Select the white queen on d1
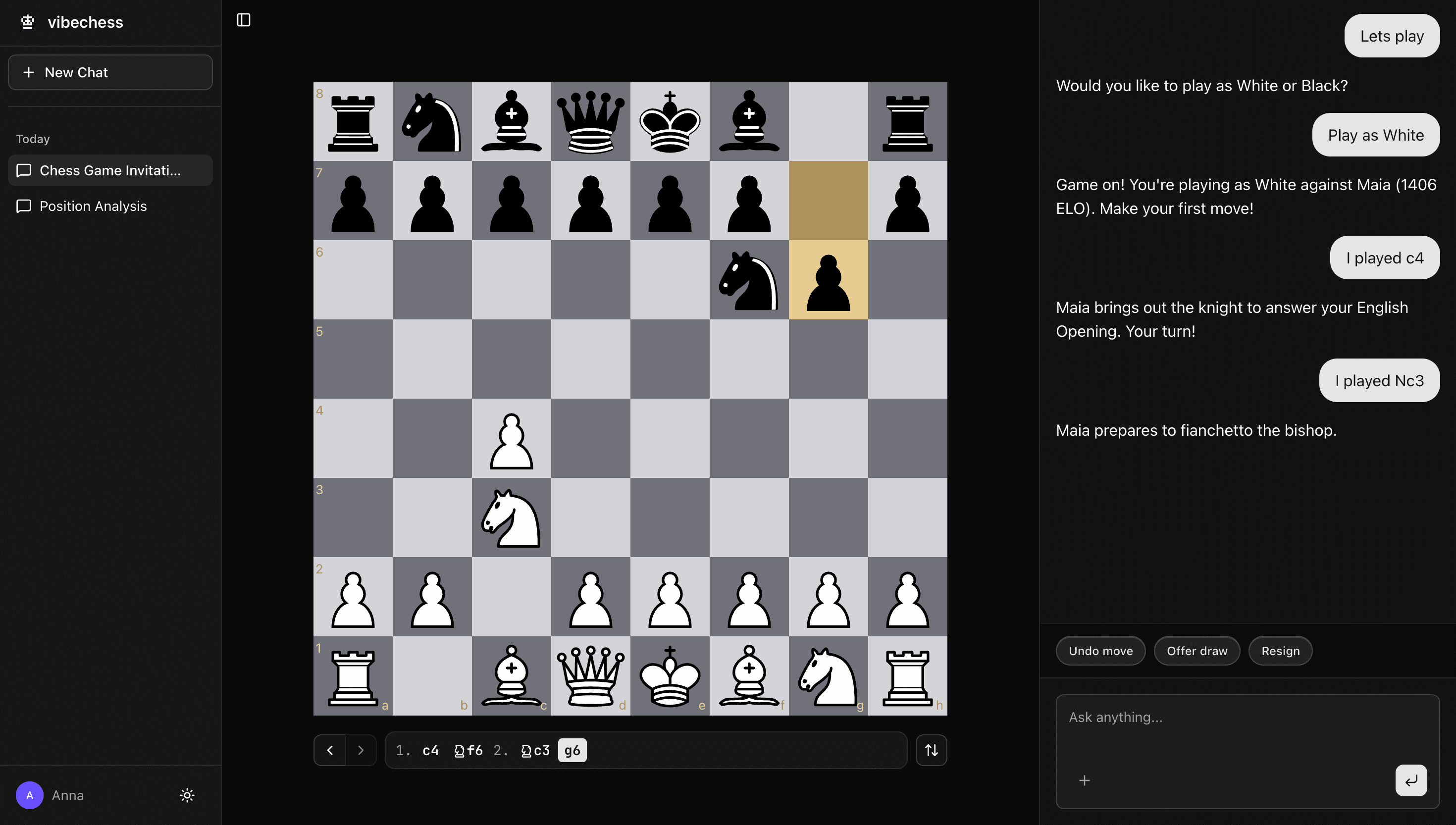1456x825 pixels. click(x=590, y=676)
